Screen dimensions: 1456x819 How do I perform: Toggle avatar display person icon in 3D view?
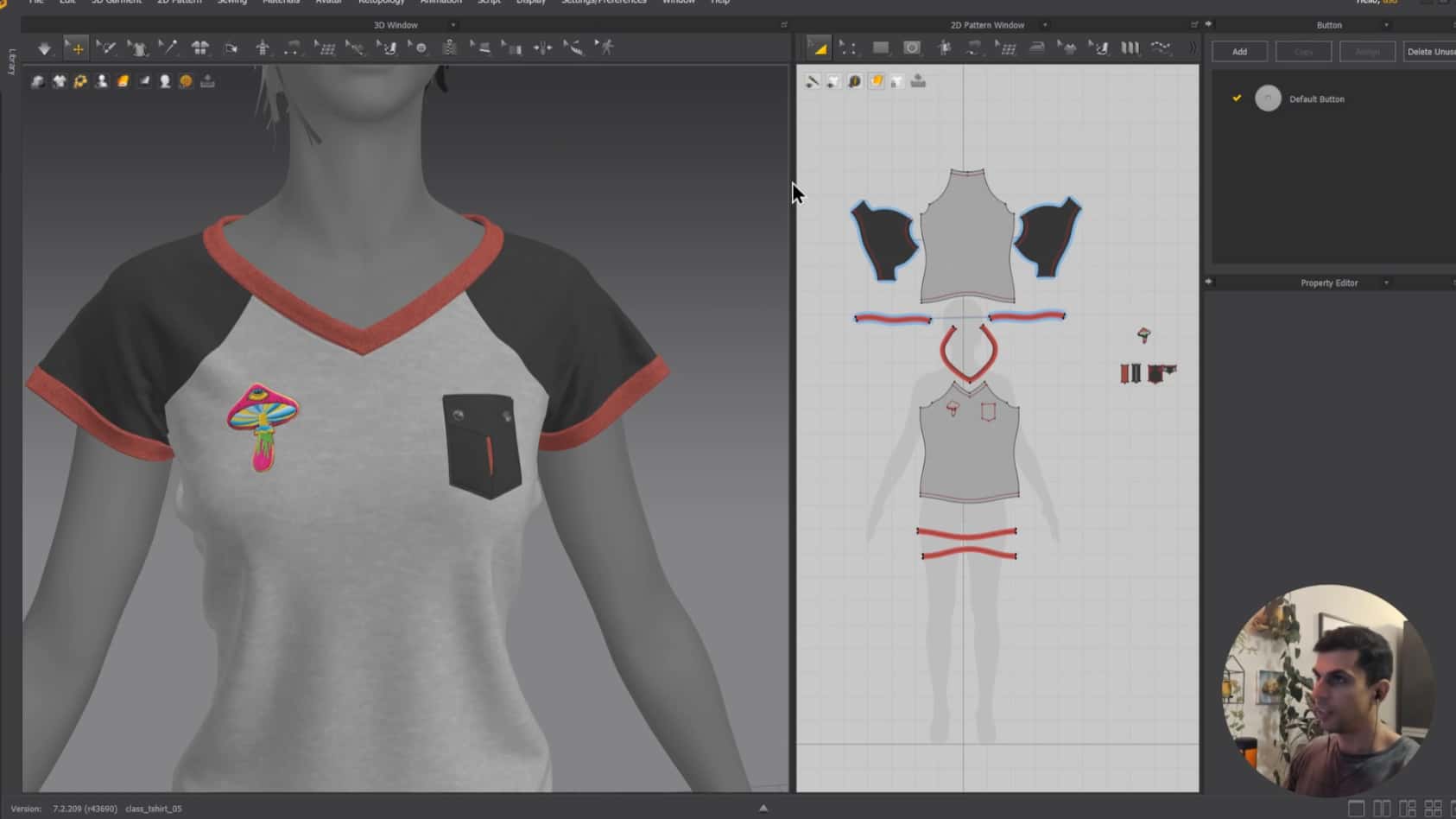(x=101, y=81)
